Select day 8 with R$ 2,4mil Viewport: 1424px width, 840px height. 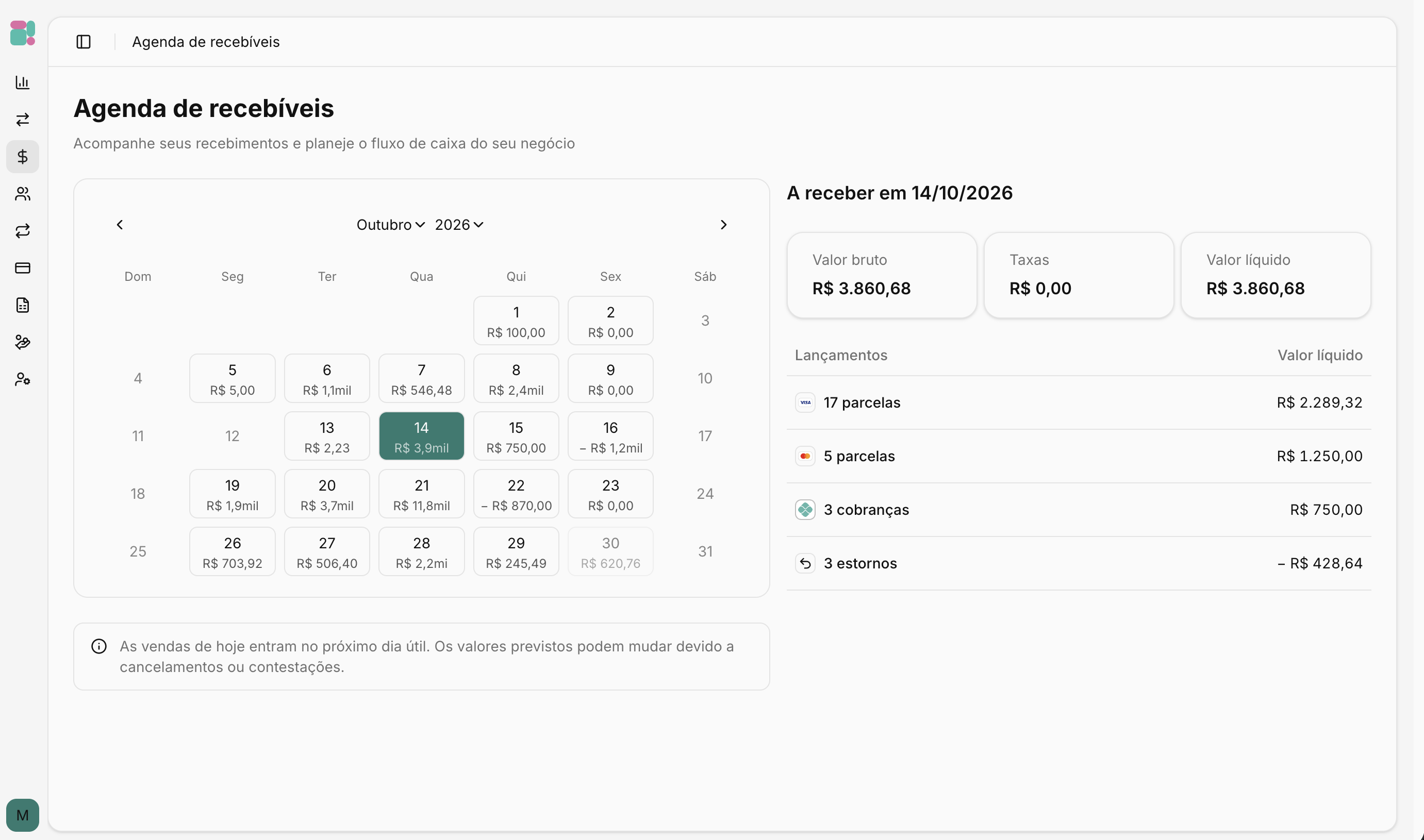pos(516,379)
